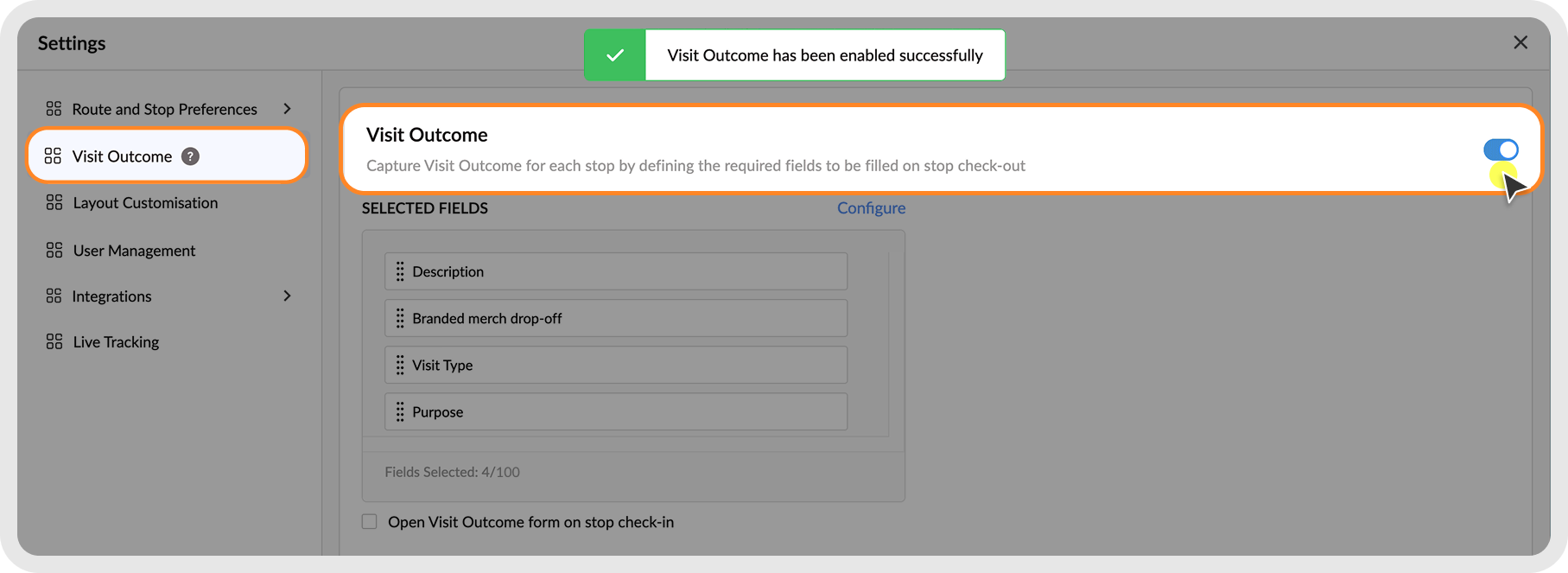Go to User Management settings
This screenshot has width=1568, height=573.
tap(134, 251)
